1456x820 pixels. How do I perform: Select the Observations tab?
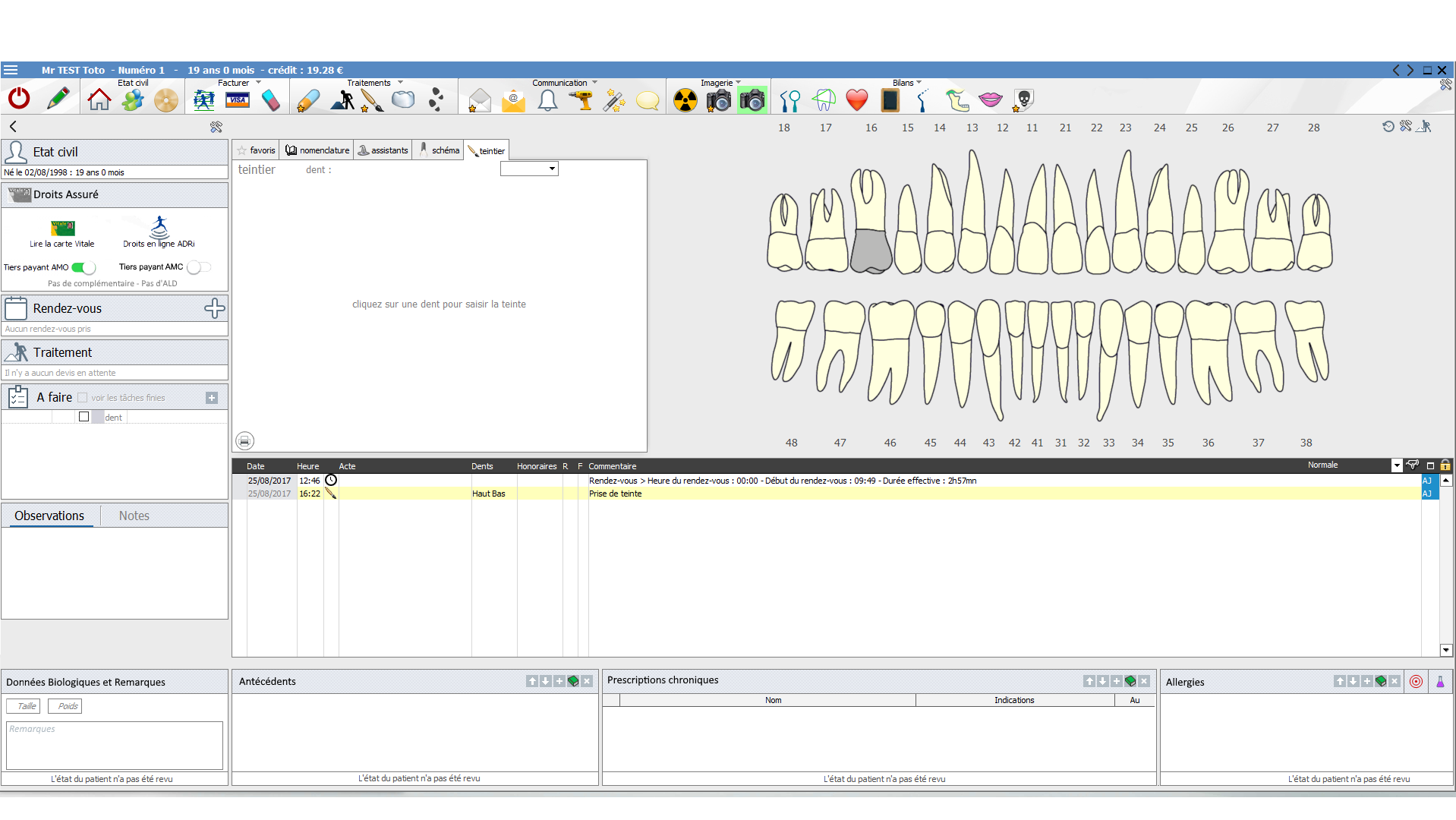(49, 516)
